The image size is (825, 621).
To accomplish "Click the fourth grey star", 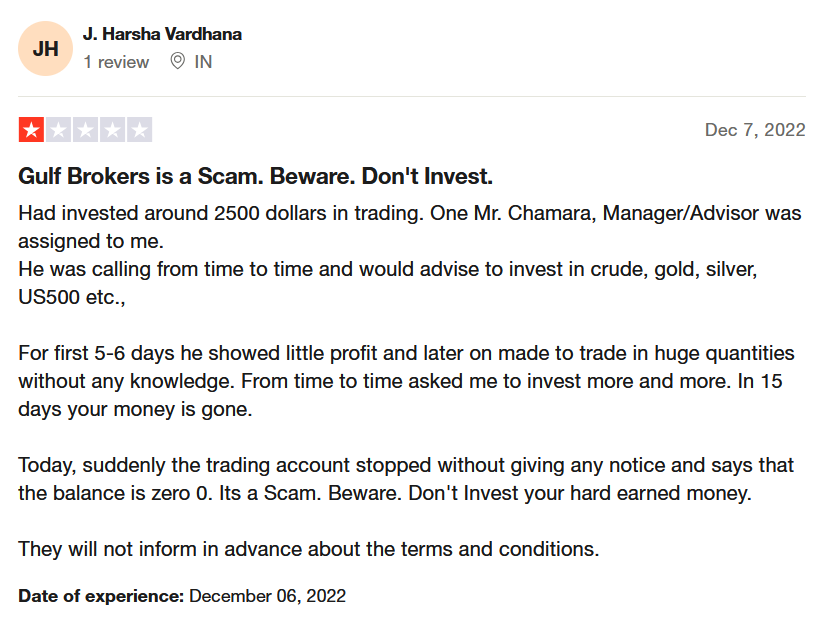I will [x=113, y=129].
